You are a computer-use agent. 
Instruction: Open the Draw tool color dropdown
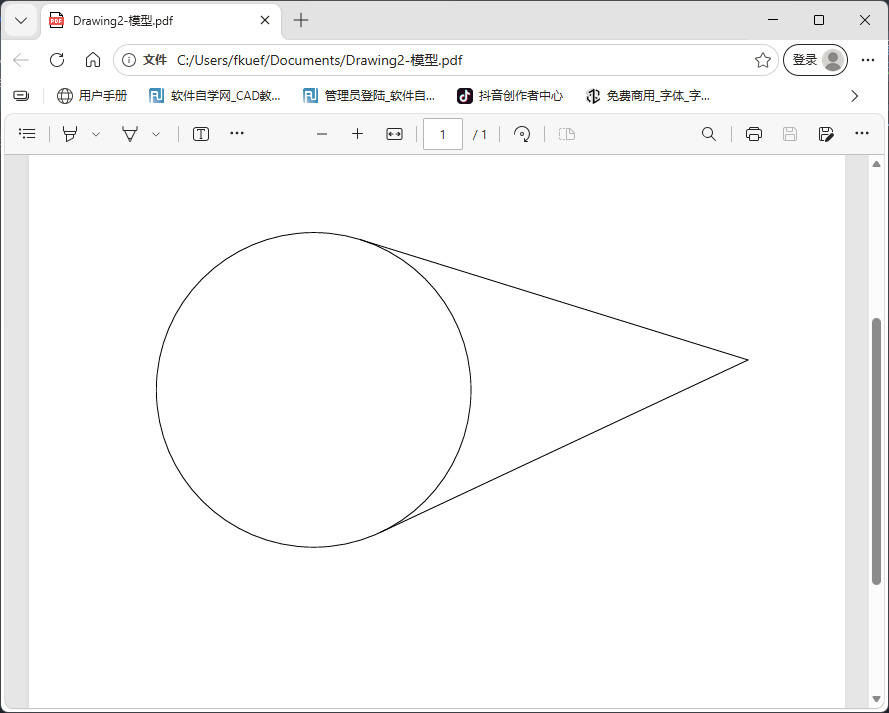(x=96, y=133)
